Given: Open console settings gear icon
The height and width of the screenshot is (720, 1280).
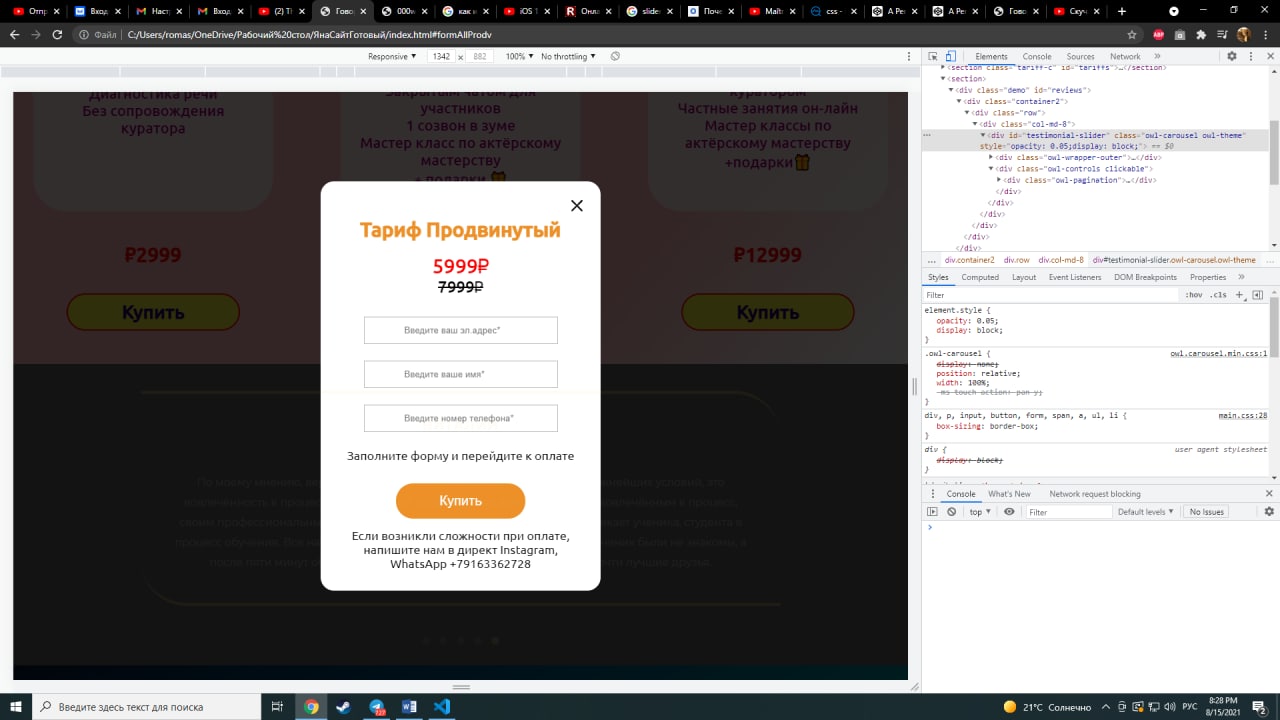Looking at the screenshot, I should coord(1270,512).
